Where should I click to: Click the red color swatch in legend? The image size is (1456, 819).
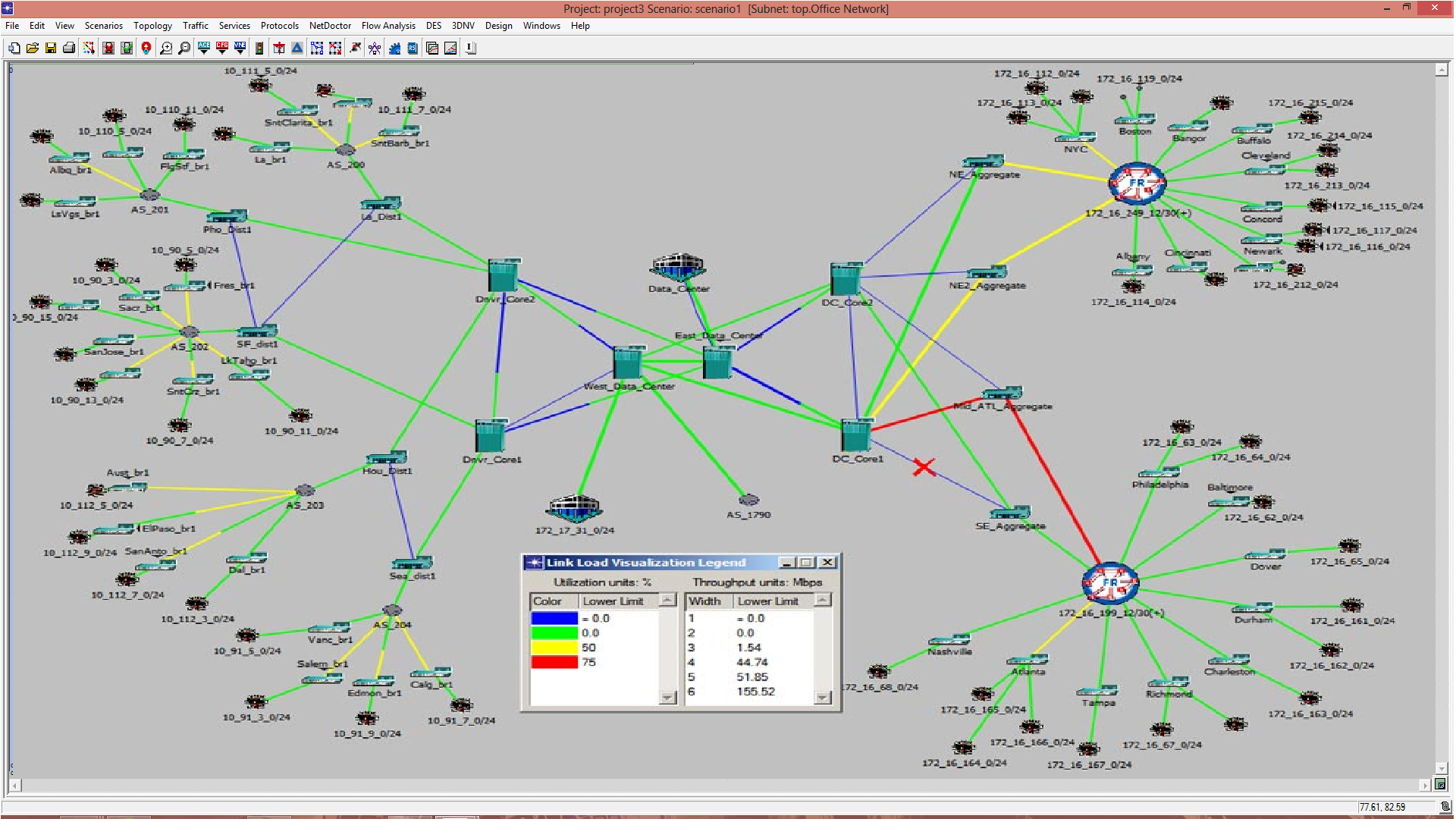point(554,662)
